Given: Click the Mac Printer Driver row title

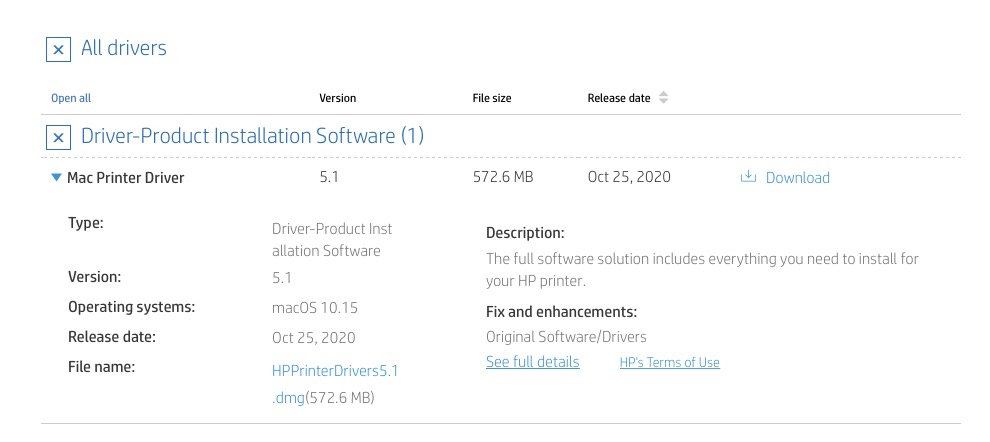Looking at the screenshot, I should click(125, 178).
